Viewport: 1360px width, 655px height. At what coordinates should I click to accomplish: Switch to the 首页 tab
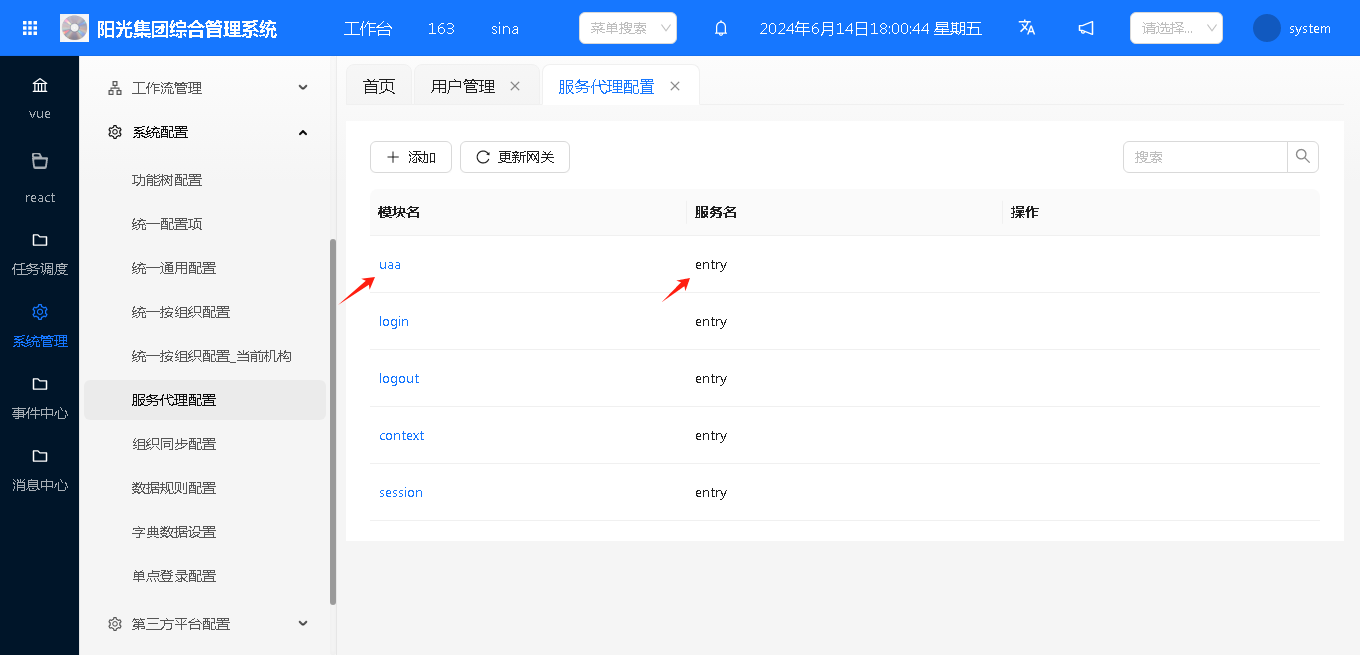(x=379, y=86)
